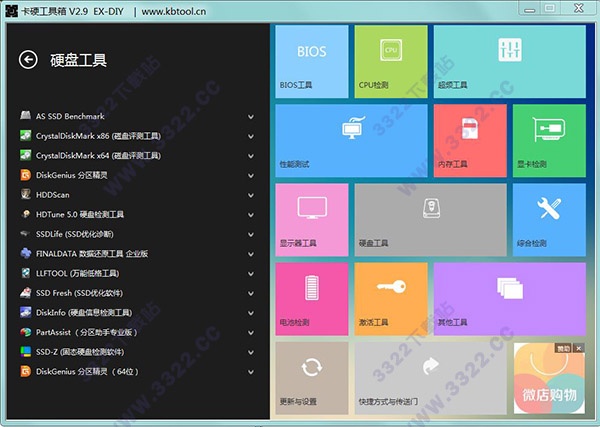Expand the LLFTOOL chevron

[251, 274]
